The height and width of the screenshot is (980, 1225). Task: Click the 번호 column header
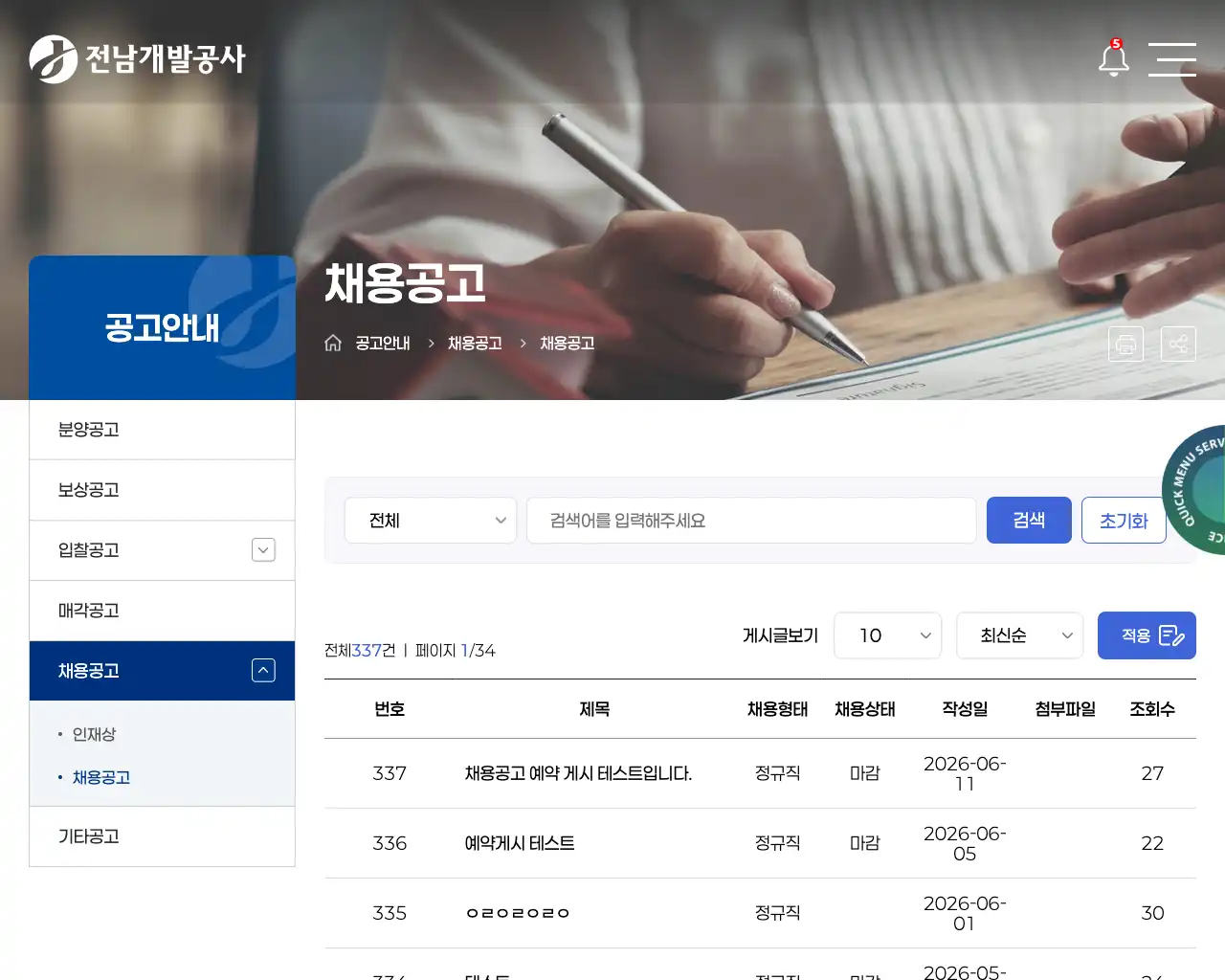pos(390,709)
